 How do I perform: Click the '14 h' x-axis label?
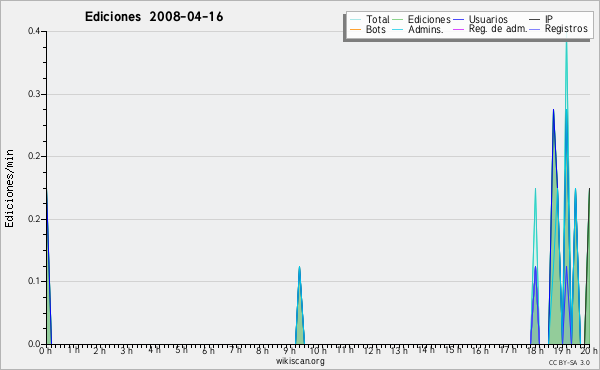click(426, 350)
